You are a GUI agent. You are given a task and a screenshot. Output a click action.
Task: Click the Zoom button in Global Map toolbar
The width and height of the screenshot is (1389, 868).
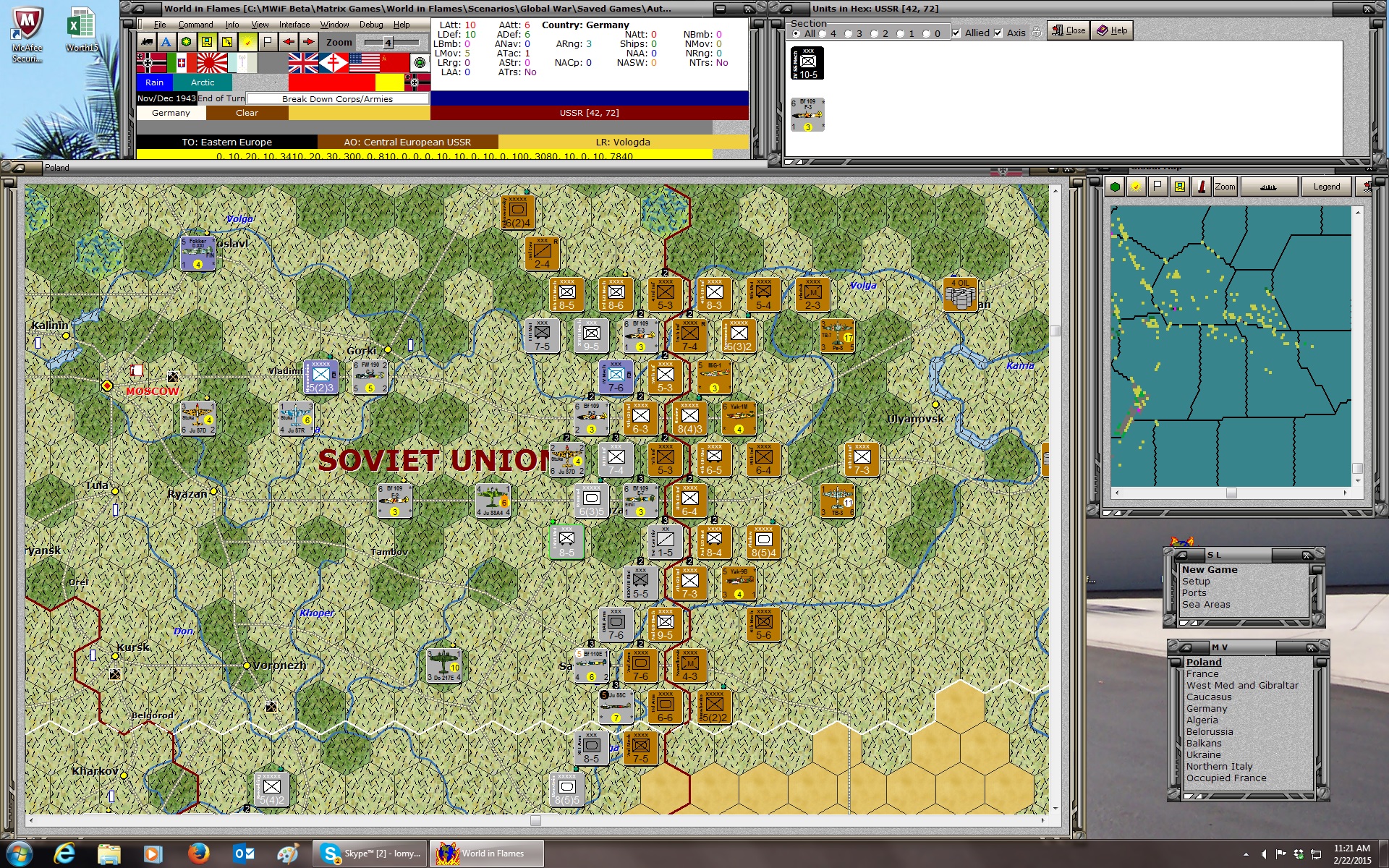[x=1225, y=187]
